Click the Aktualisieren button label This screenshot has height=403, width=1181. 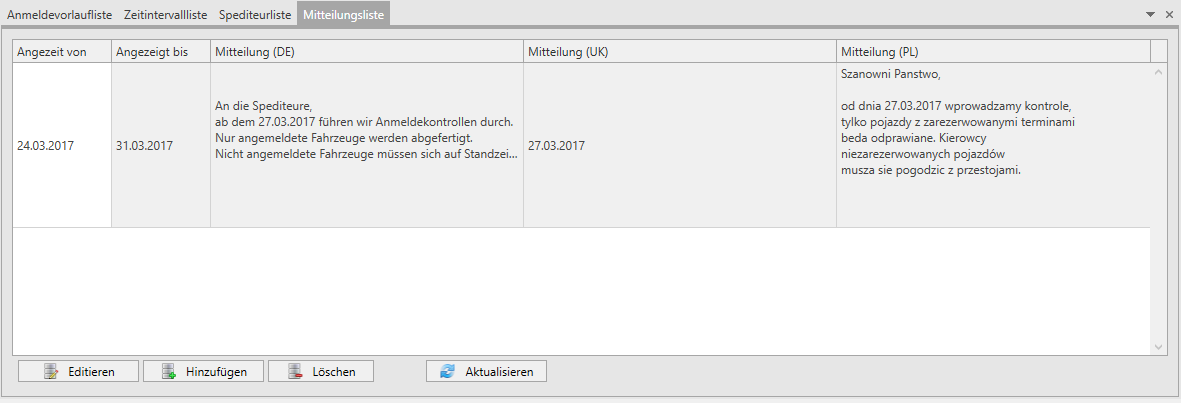click(x=499, y=372)
